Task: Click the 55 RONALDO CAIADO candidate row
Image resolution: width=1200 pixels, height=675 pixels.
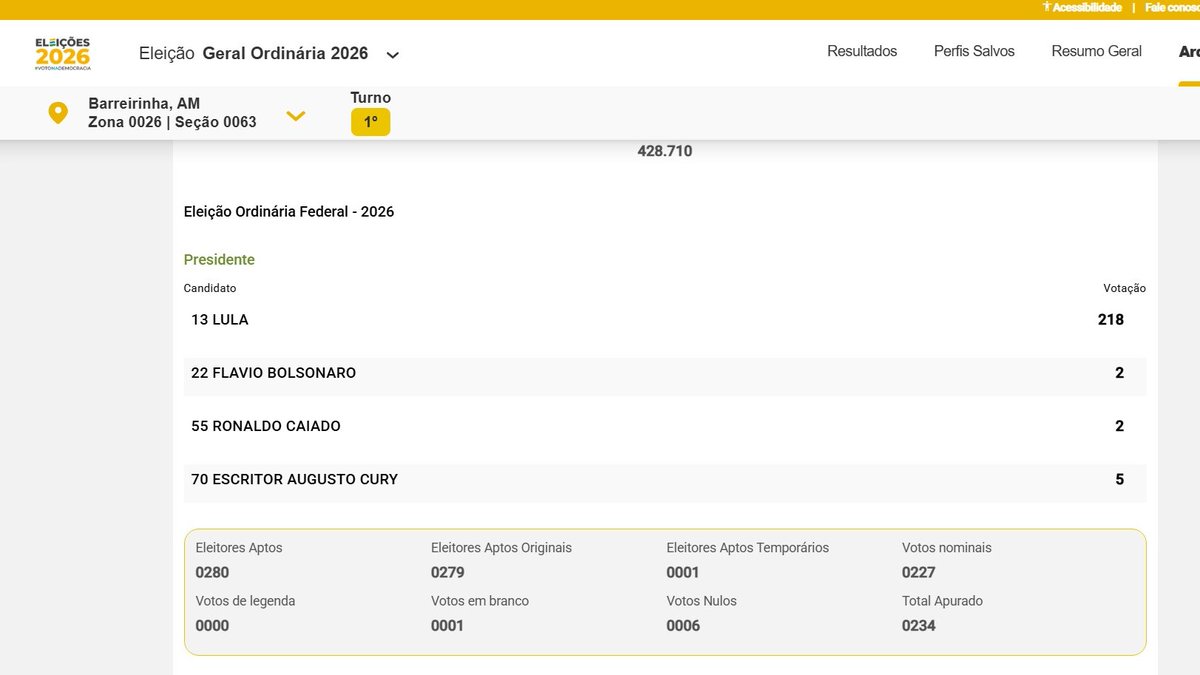Action: pyautogui.click(x=665, y=426)
